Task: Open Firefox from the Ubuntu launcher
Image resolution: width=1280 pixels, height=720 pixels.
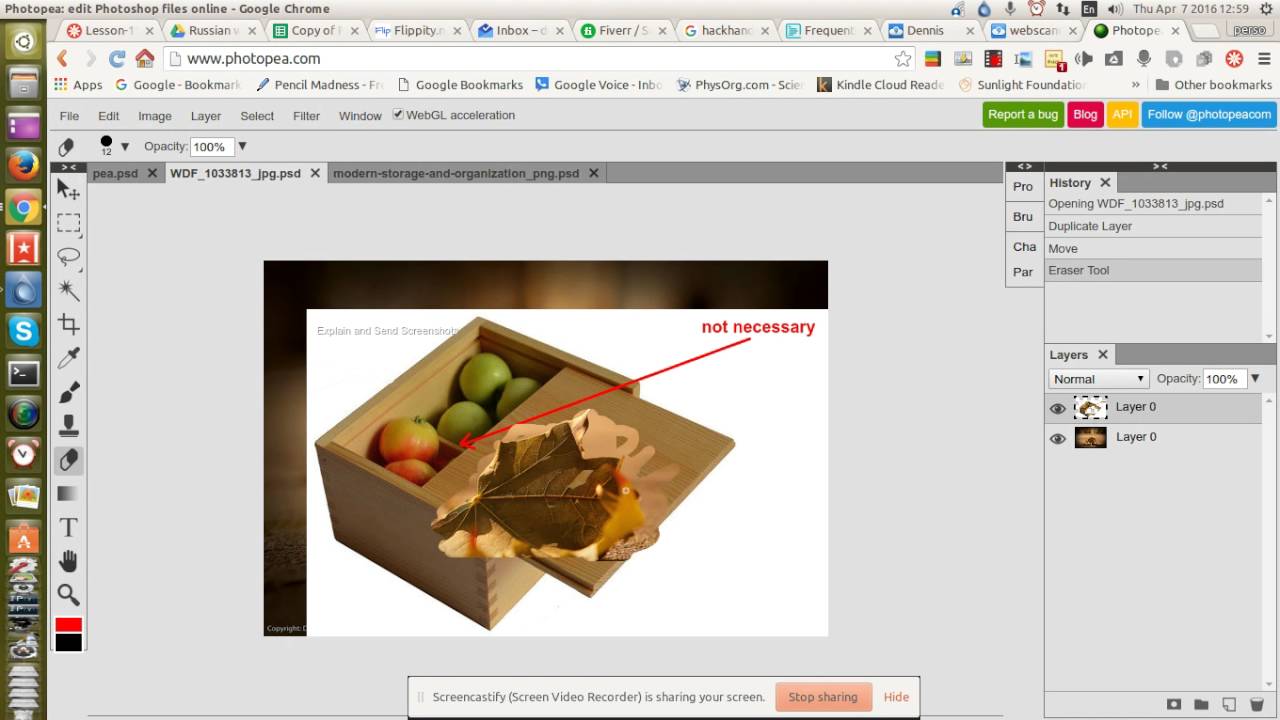Action: pos(23,164)
